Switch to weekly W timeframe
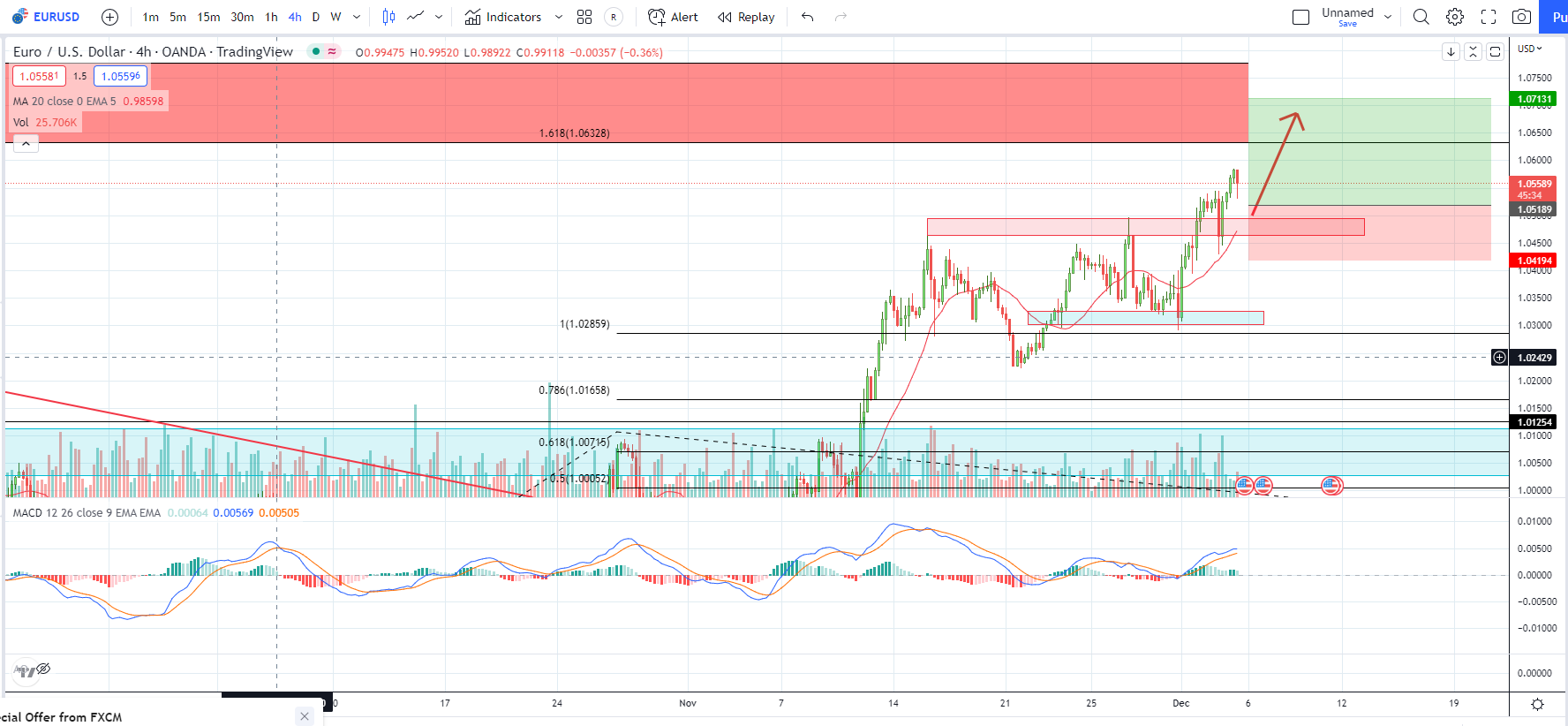This screenshot has width=1568, height=726. click(335, 17)
